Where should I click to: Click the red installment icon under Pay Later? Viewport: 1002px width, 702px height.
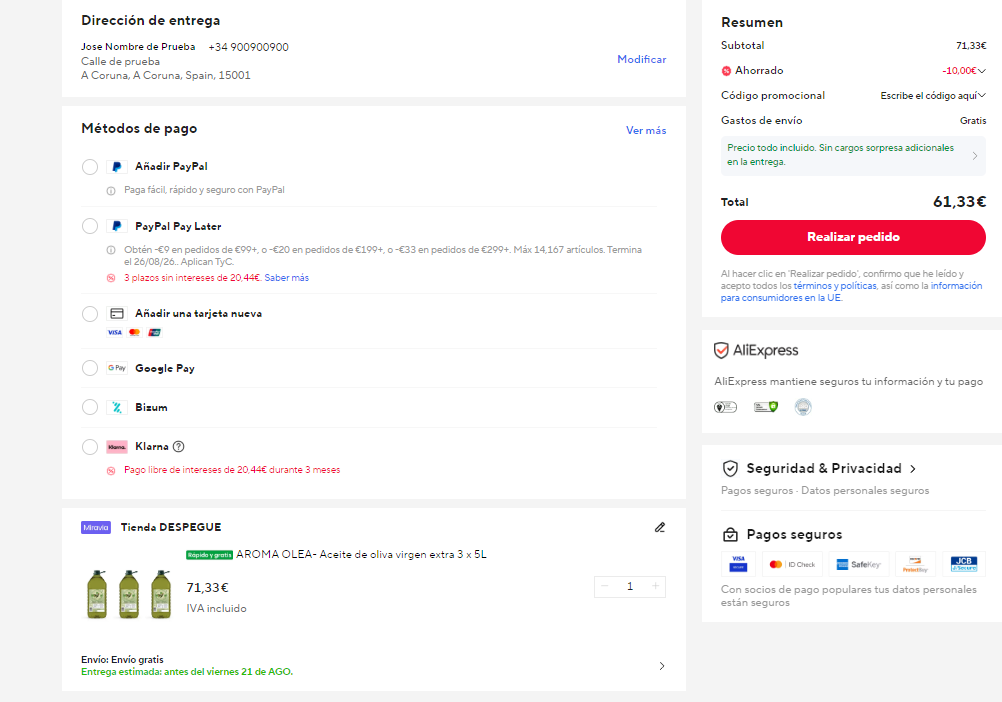click(x=111, y=278)
